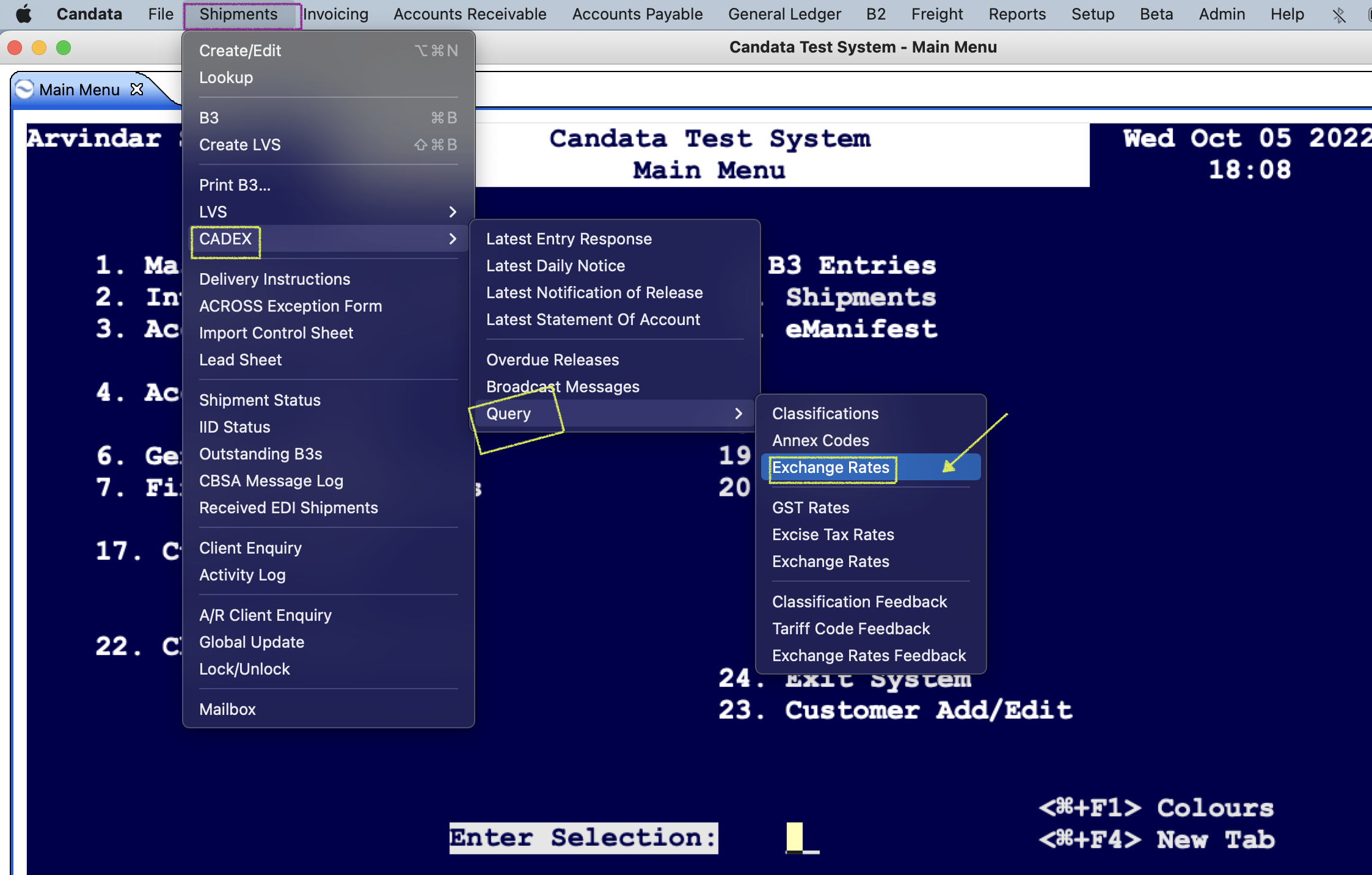Open Broadcast Messages

[615, 387]
